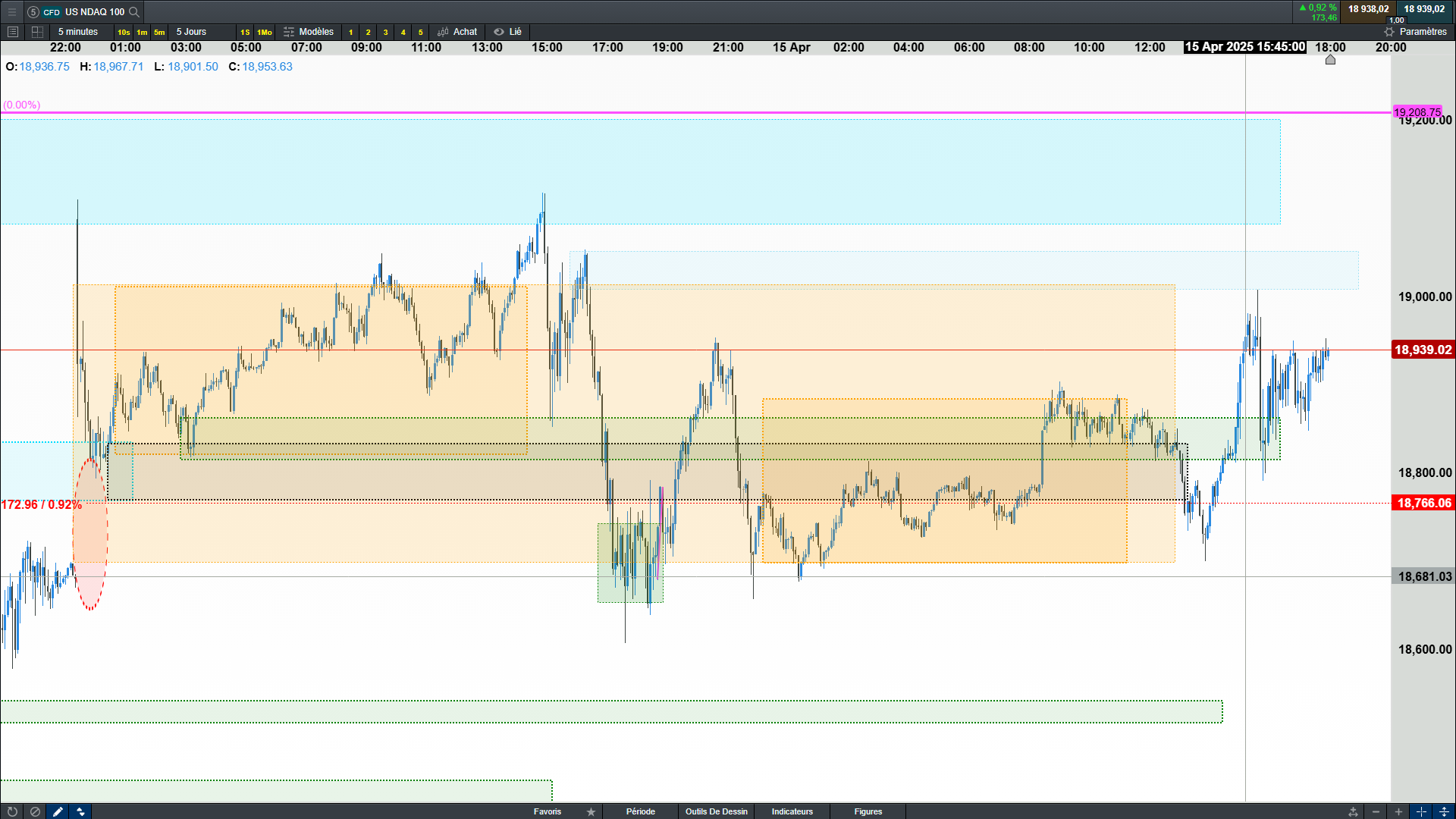
Task: Click the search magnifier next to US NDAQ 100
Action: coord(134,11)
